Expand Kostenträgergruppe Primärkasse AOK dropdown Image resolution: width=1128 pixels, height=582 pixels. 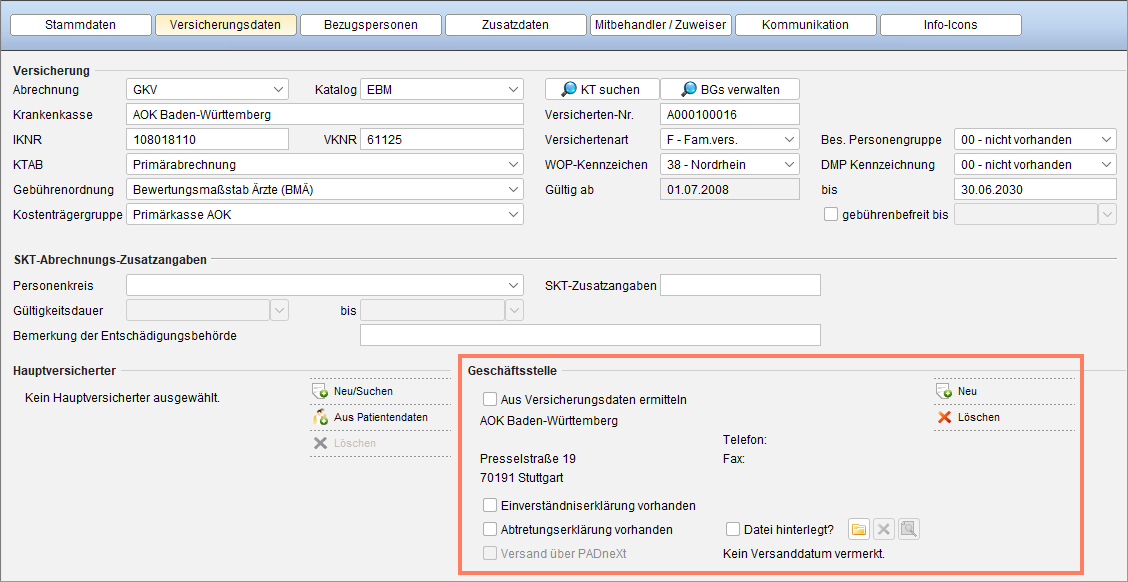324,214
